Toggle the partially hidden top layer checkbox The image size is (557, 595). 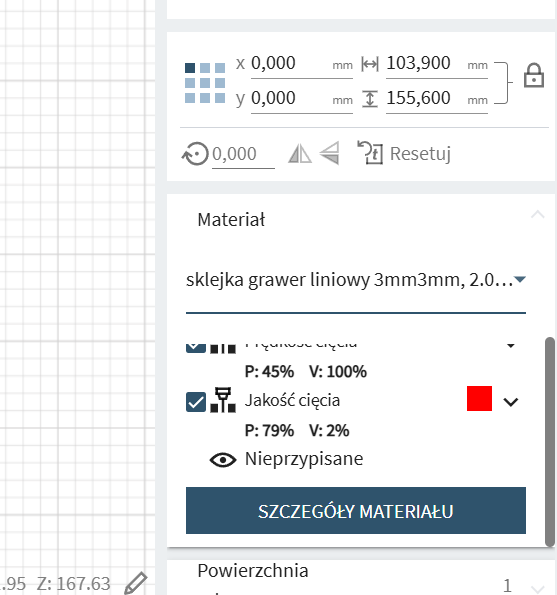point(196,346)
